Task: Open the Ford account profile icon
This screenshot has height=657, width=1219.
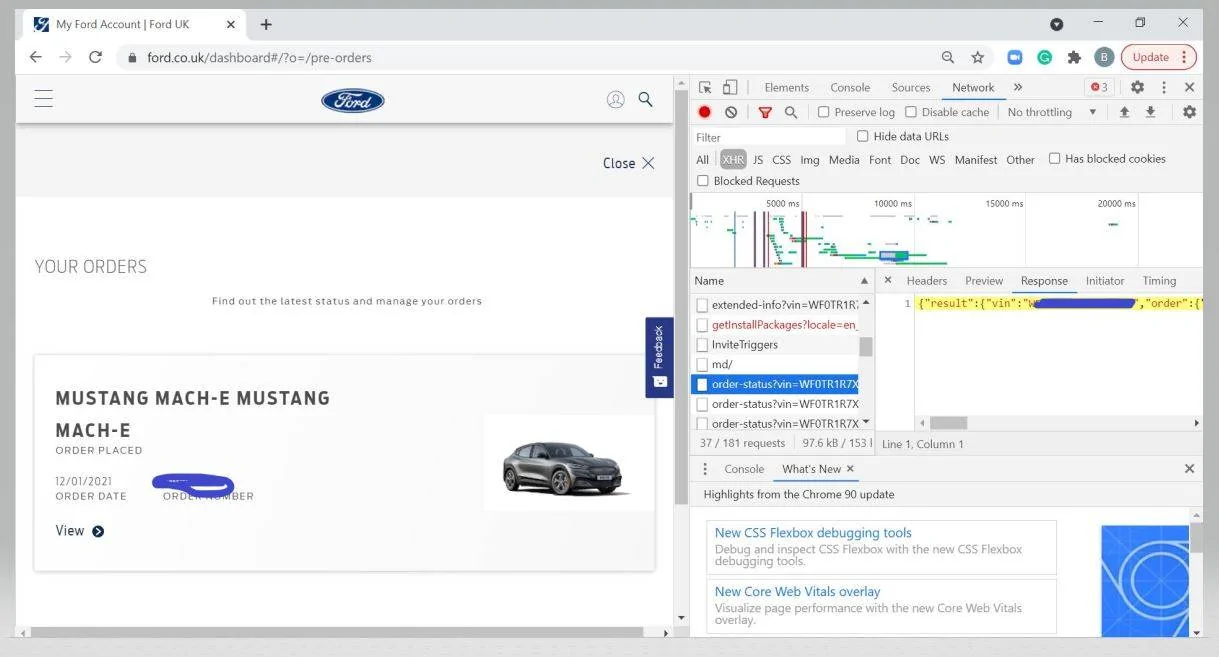Action: (x=616, y=99)
